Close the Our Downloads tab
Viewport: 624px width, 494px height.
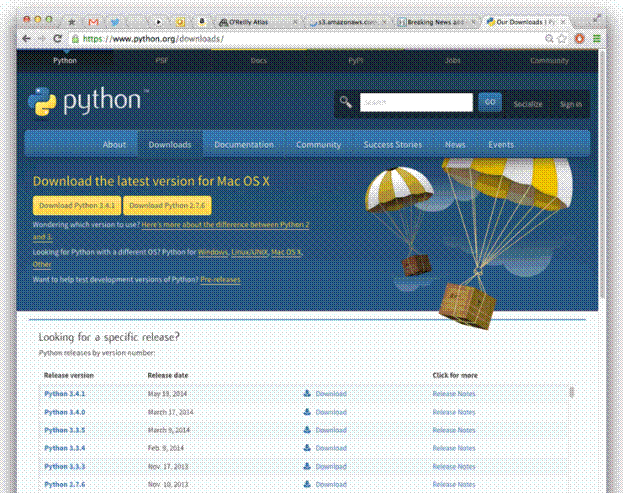[563, 22]
